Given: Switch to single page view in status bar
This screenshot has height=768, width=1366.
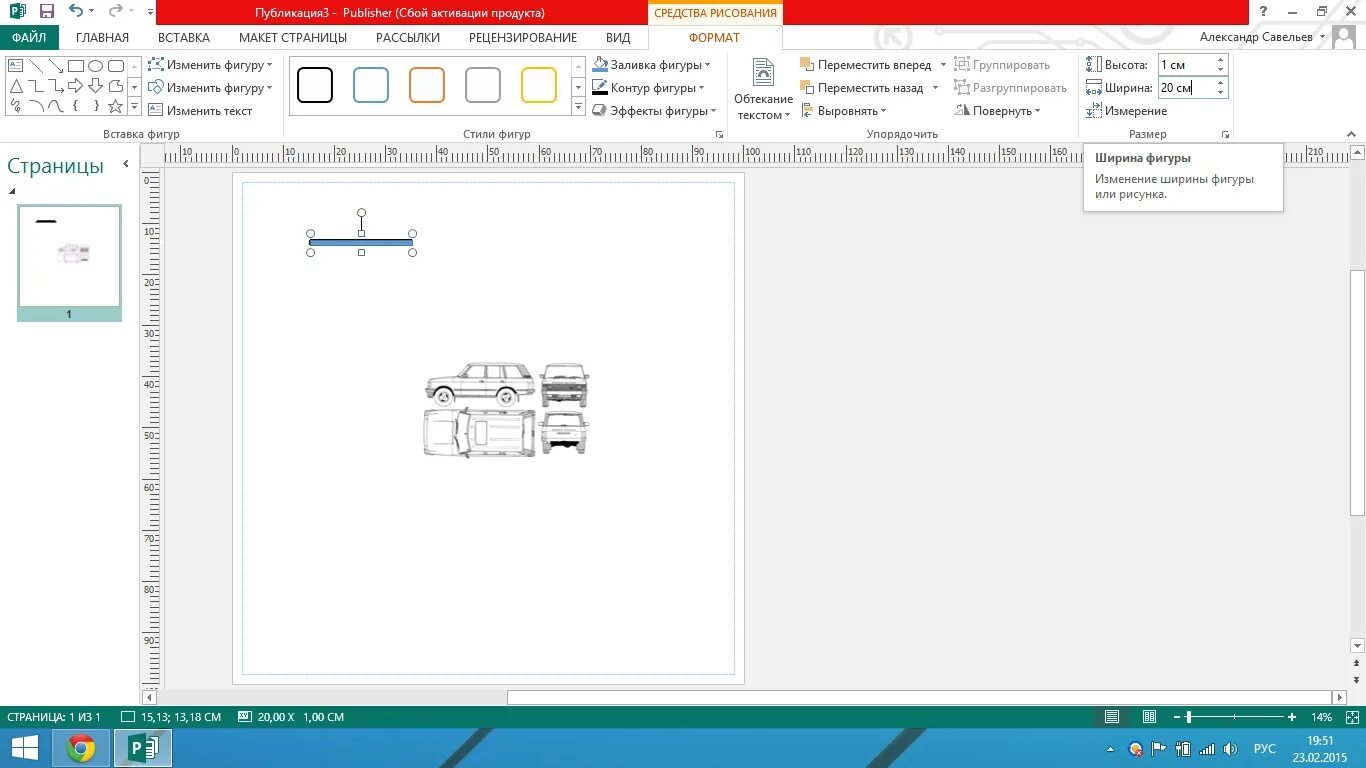Looking at the screenshot, I should 1112,717.
